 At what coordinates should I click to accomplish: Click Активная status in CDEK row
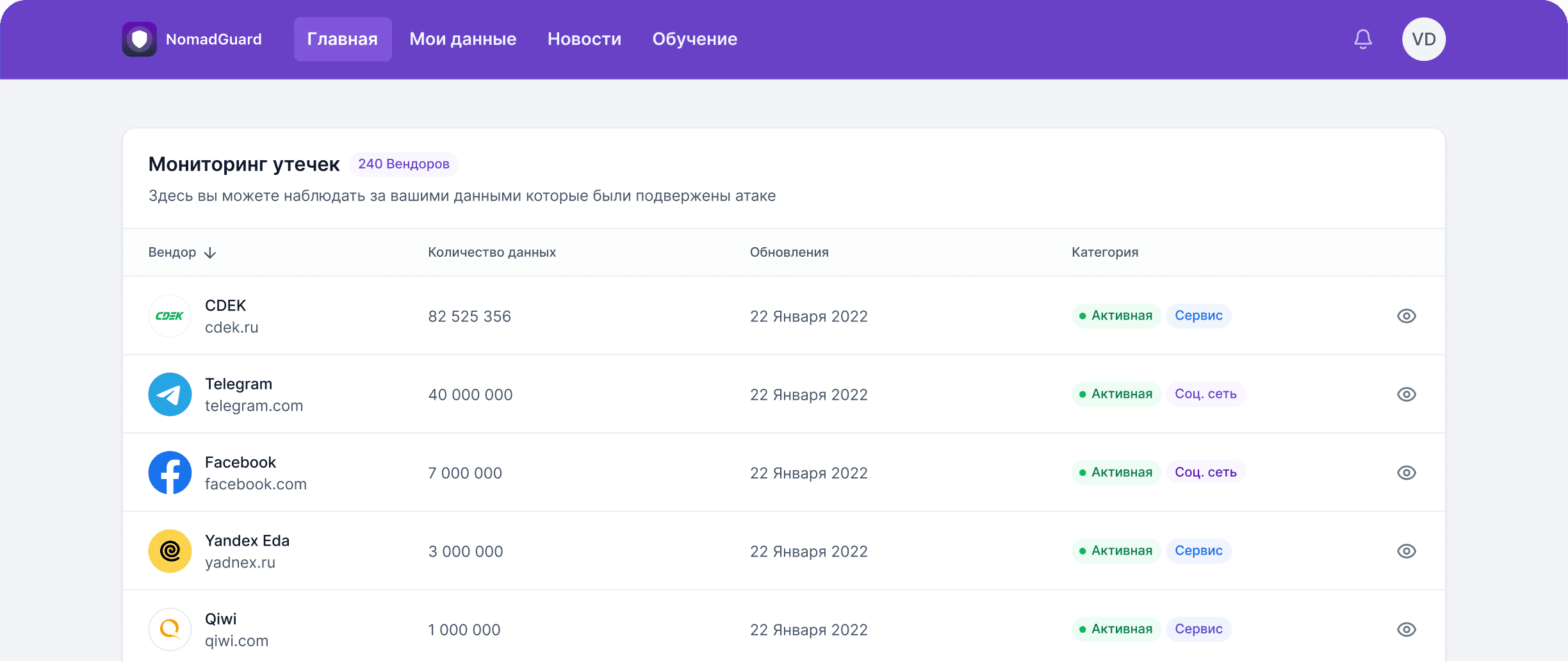1116,316
